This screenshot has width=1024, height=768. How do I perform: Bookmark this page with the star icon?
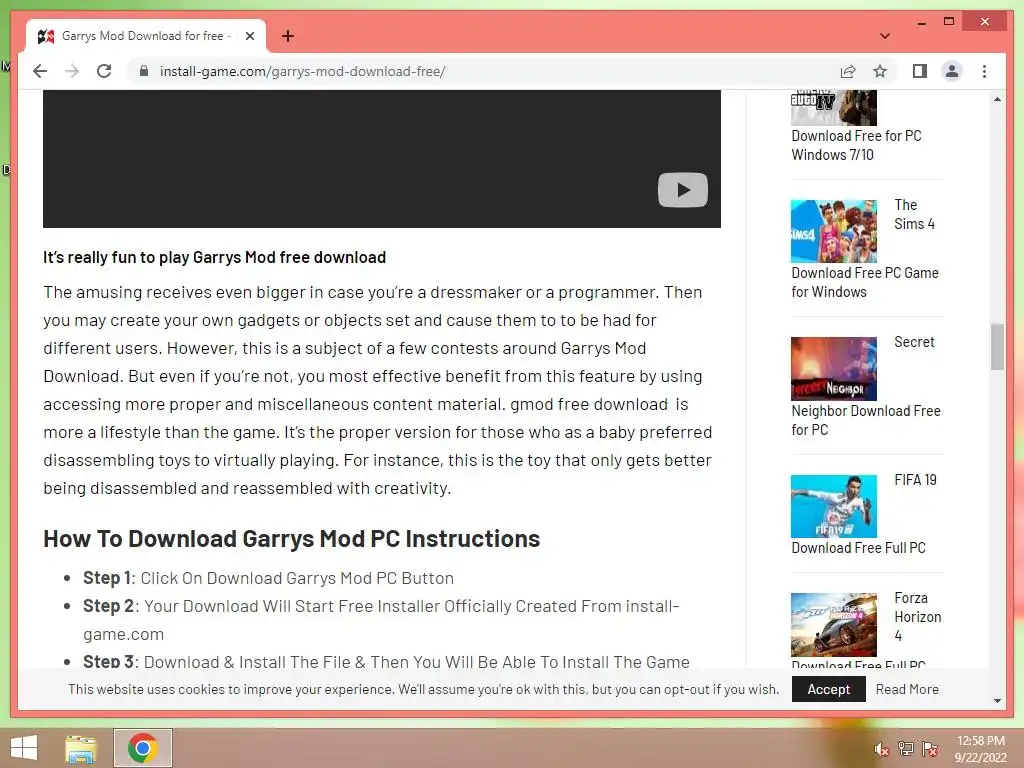(880, 71)
